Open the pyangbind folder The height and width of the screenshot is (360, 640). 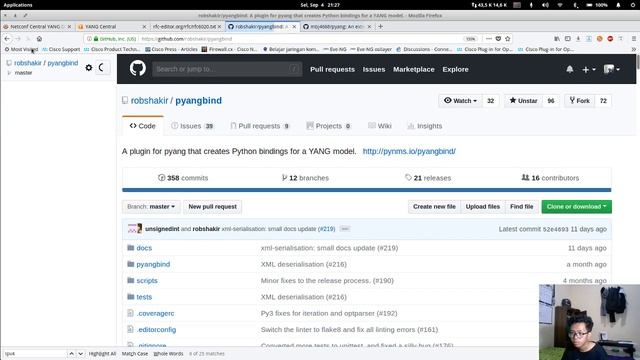tap(153, 264)
